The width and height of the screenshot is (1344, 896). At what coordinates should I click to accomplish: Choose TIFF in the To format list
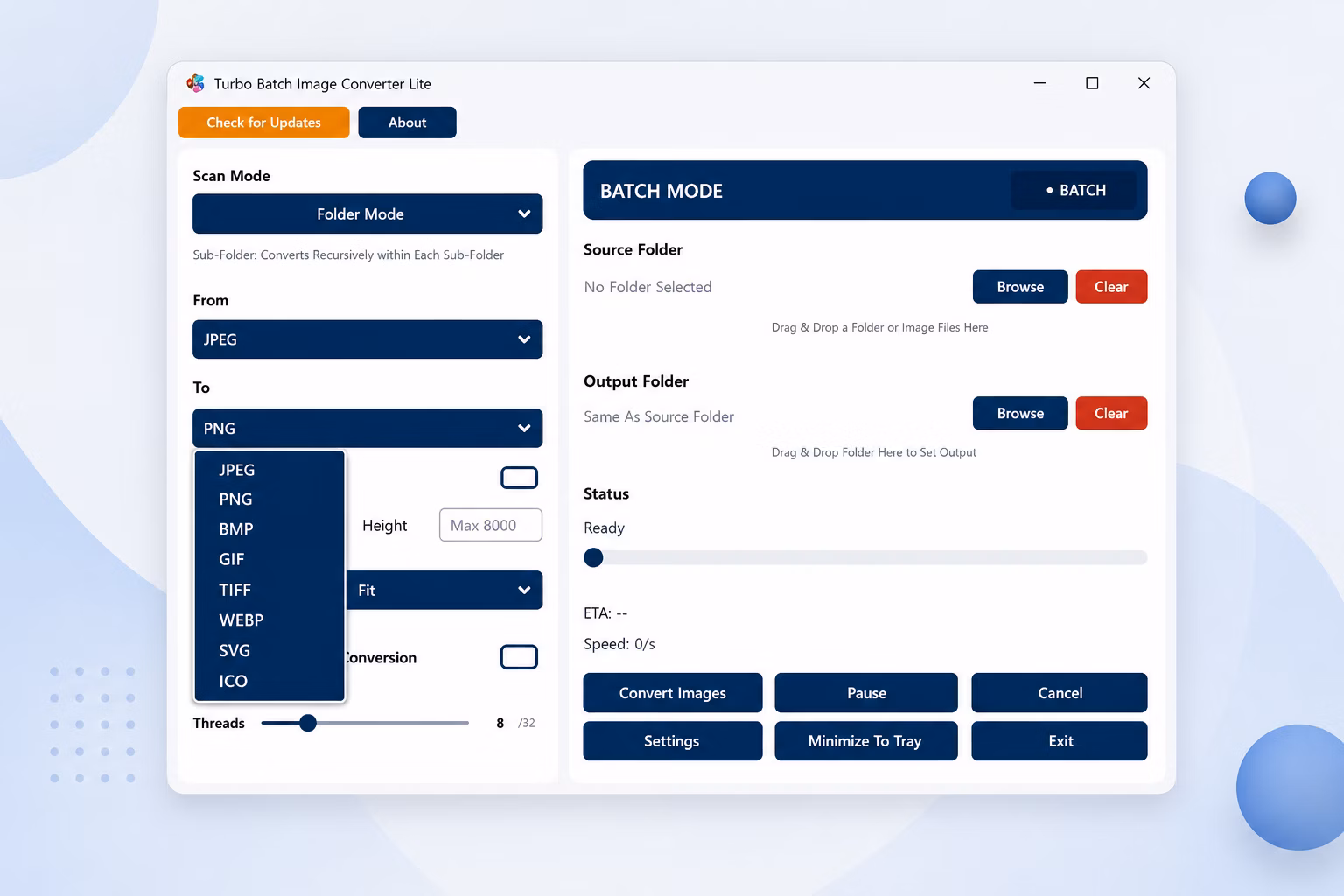269,590
